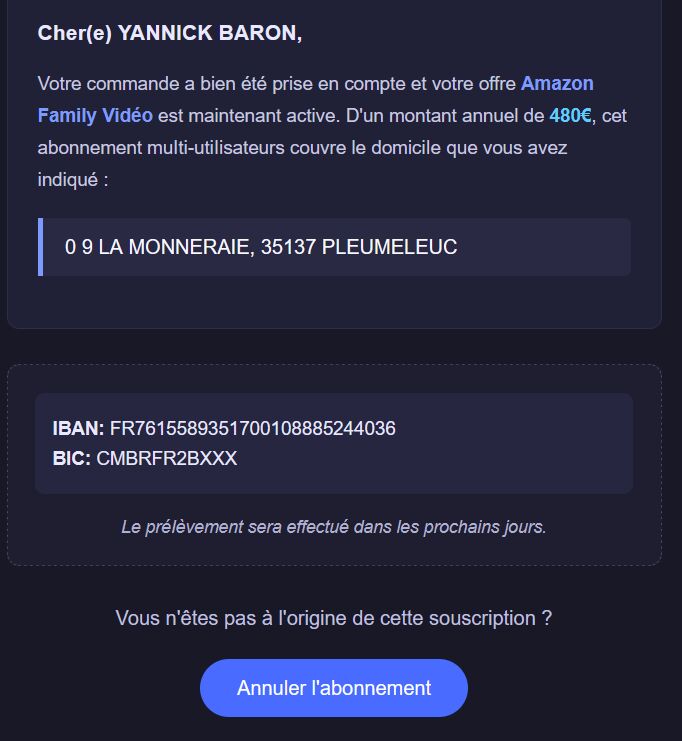Click the blue bar beside the address
The height and width of the screenshot is (741, 682).
click(41, 247)
